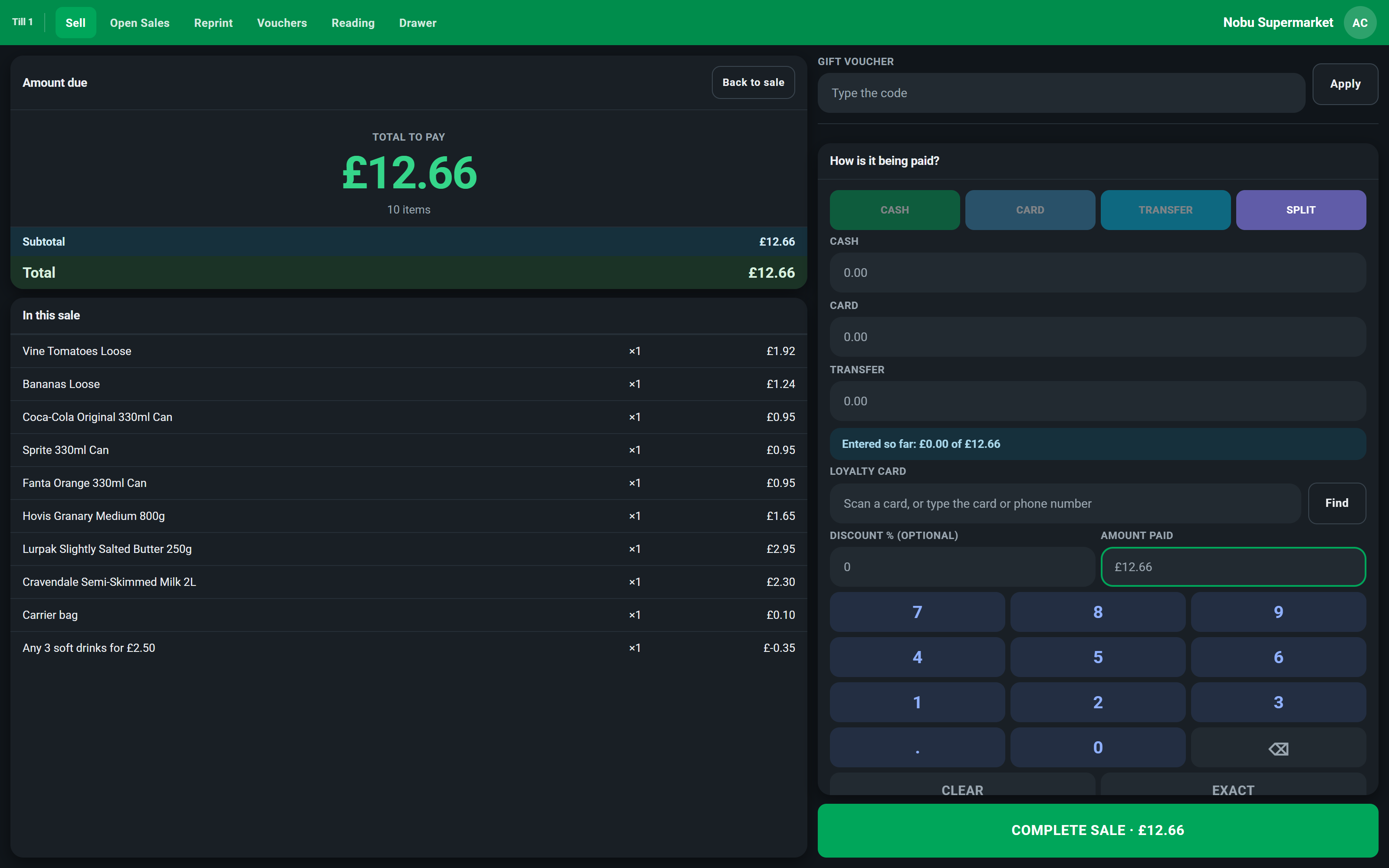The width and height of the screenshot is (1389, 868).
Task: Tap keypad digit 7
Action: click(x=917, y=612)
